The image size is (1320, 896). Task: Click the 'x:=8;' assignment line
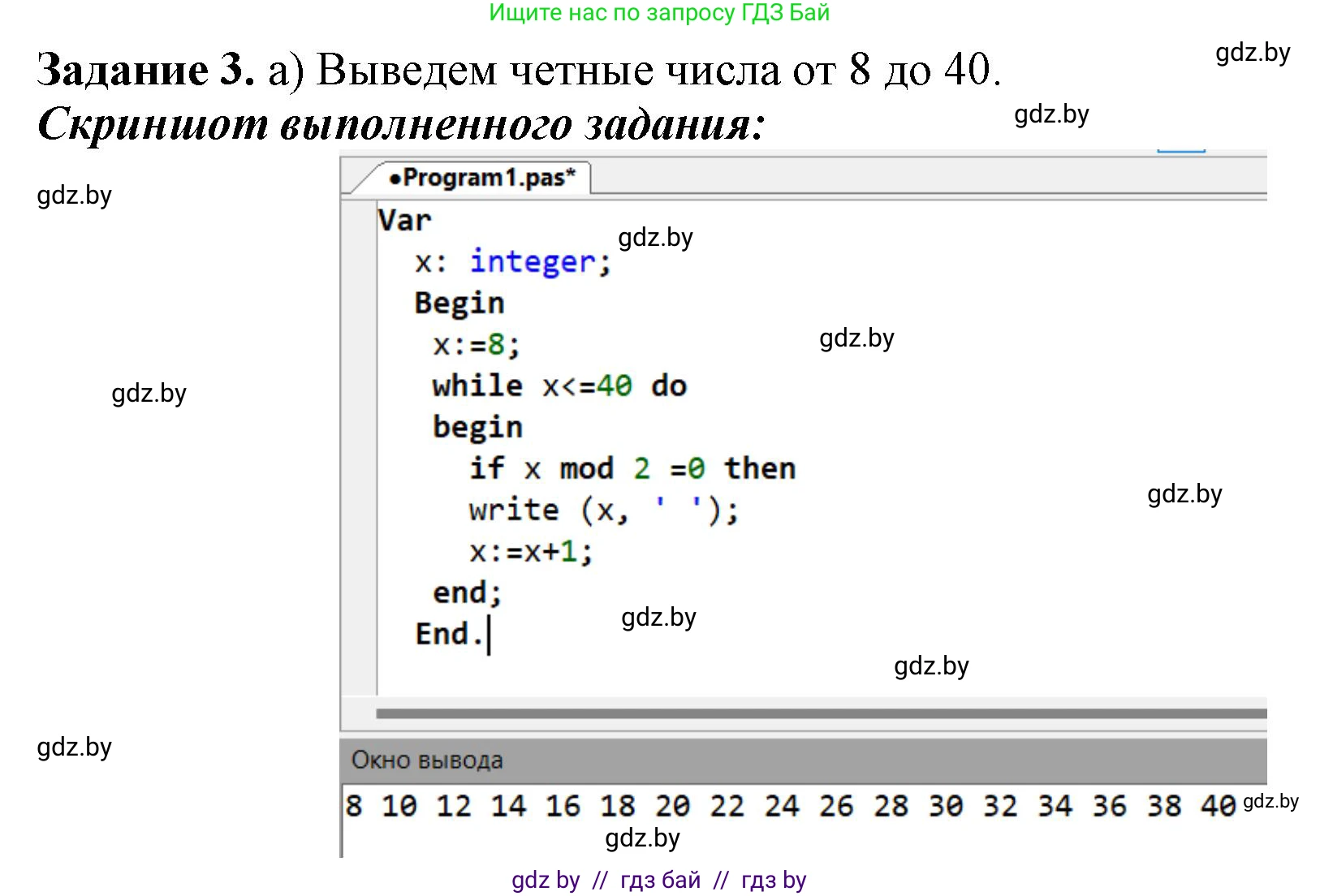[x=477, y=345]
